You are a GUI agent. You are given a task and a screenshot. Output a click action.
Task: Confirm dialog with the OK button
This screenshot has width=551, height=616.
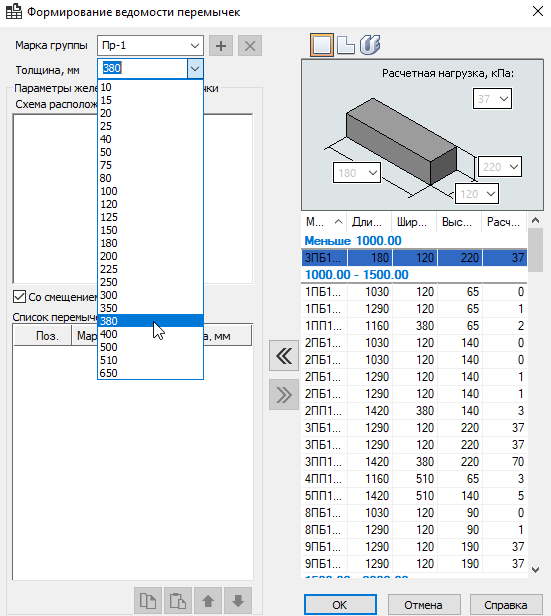click(340, 605)
